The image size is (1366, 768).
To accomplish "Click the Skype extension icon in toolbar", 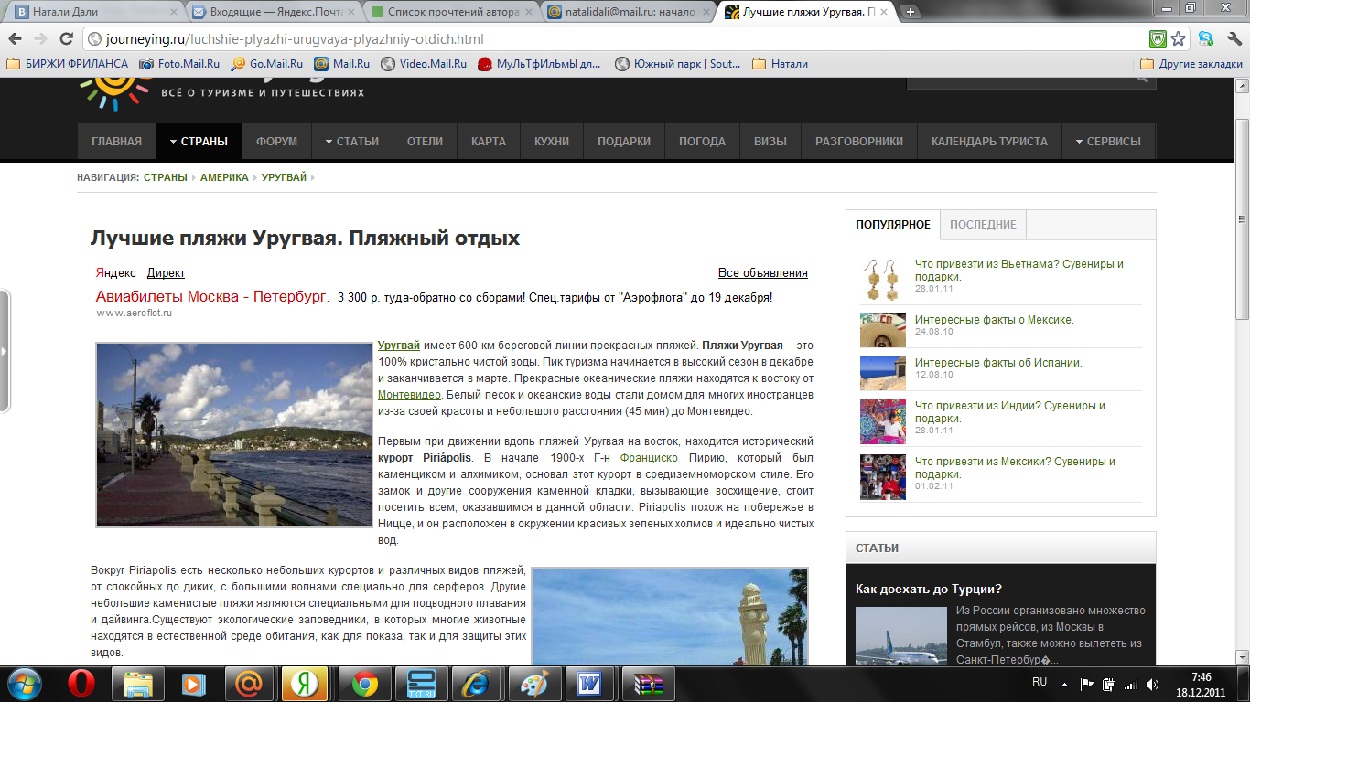I will [1207, 39].
